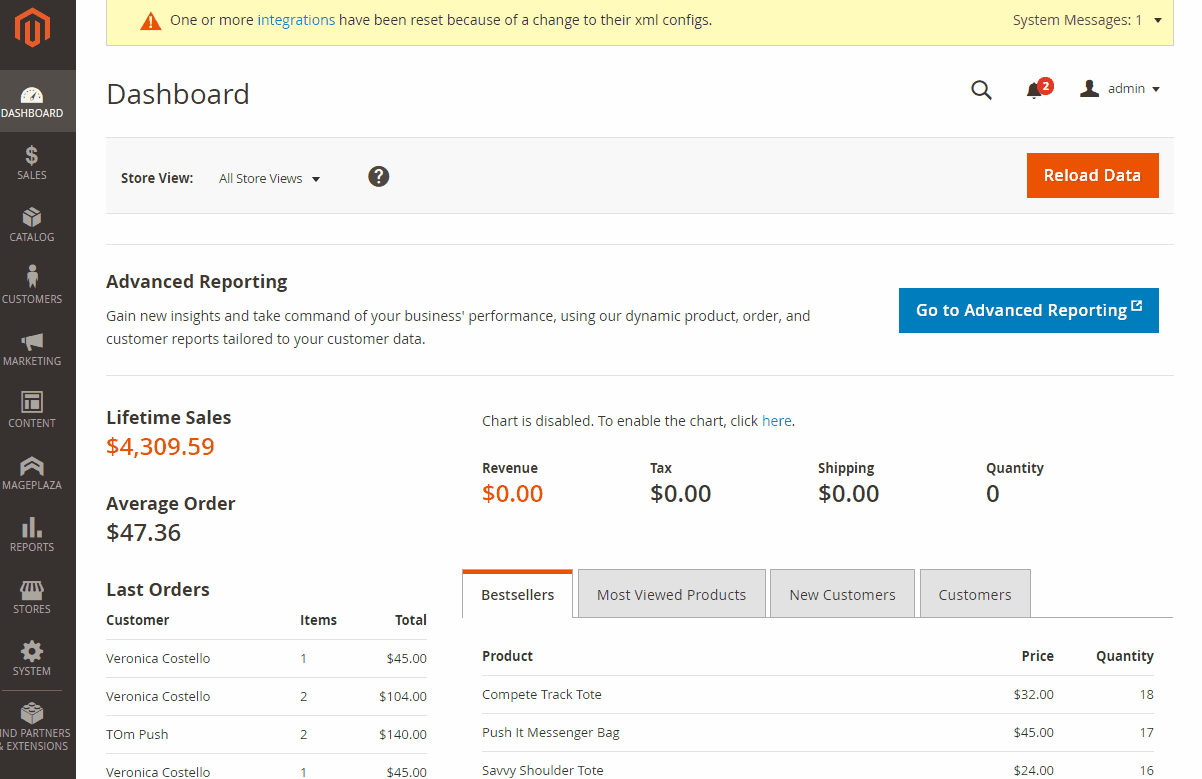1202x779 pixels.
Task: Click the Reload Data button
Action: 1092,176
